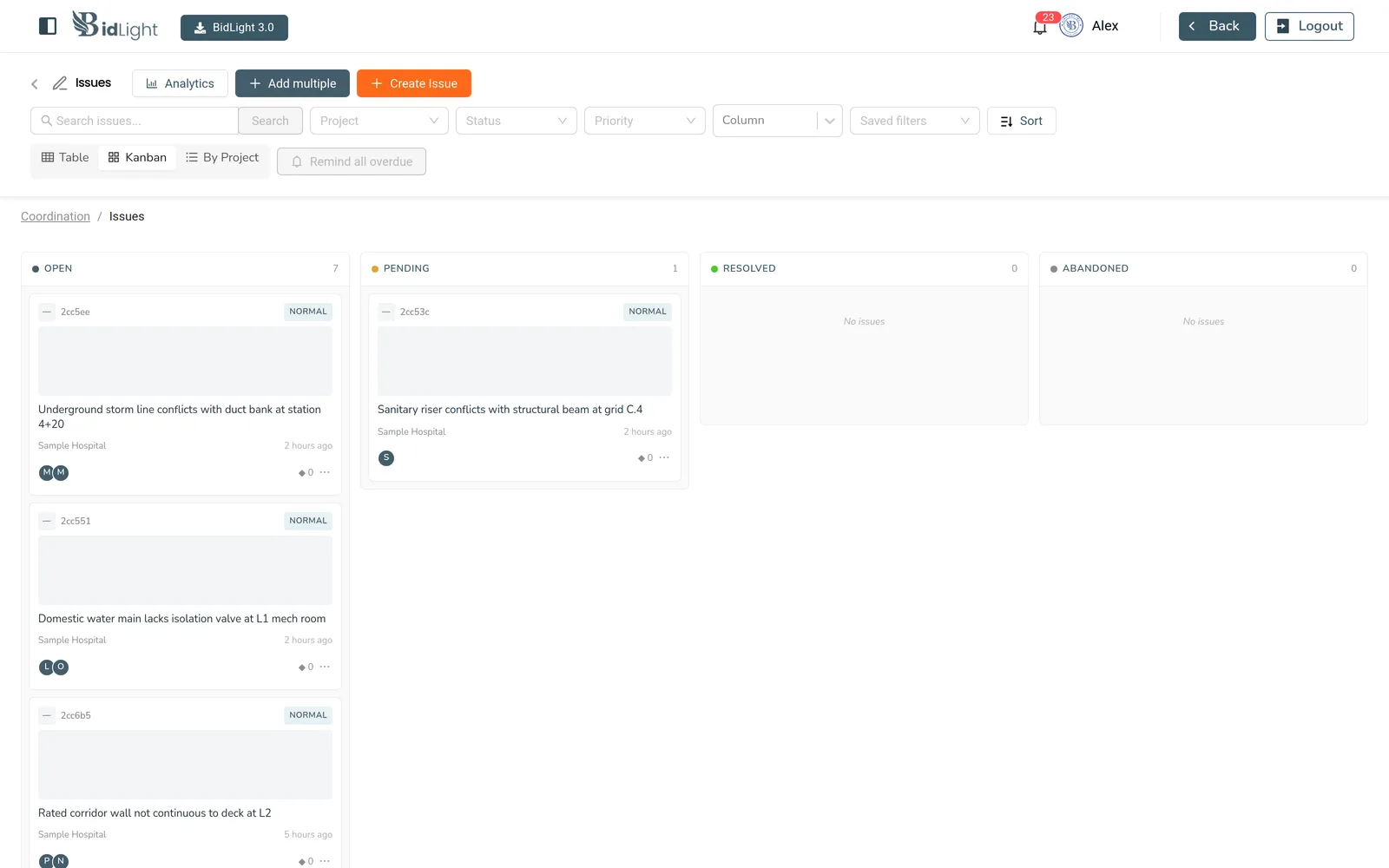The image size is (1389, 868).
Task: Open thumbnail of card 2cc551
Action: [x=185, y=570]
